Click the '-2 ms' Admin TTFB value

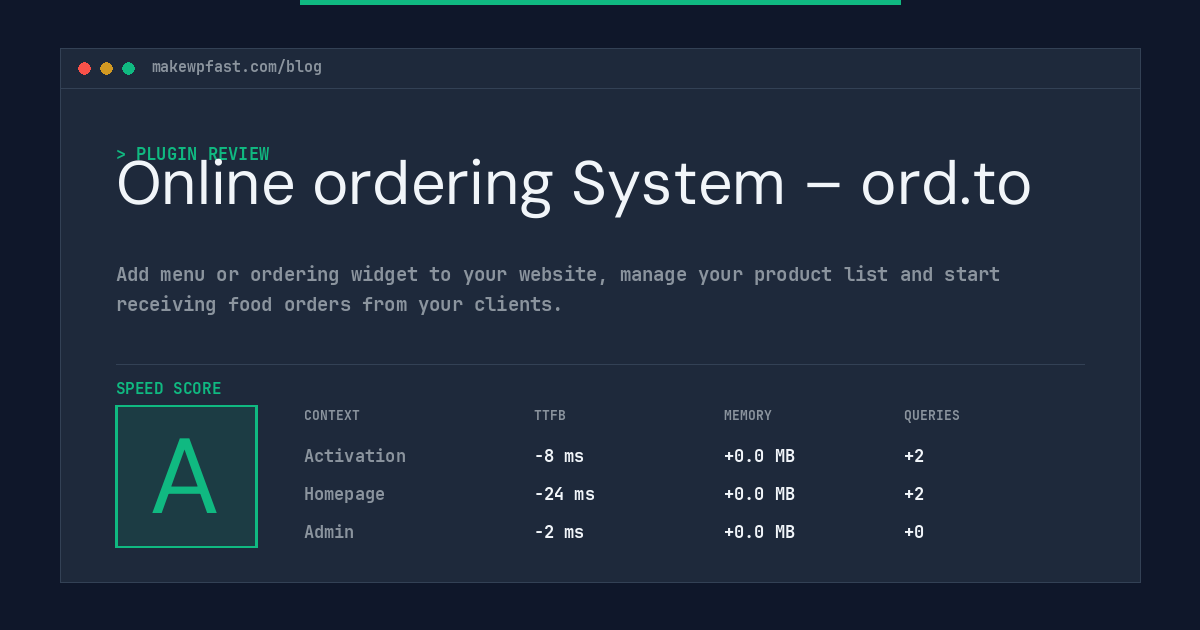click(559, 532)
